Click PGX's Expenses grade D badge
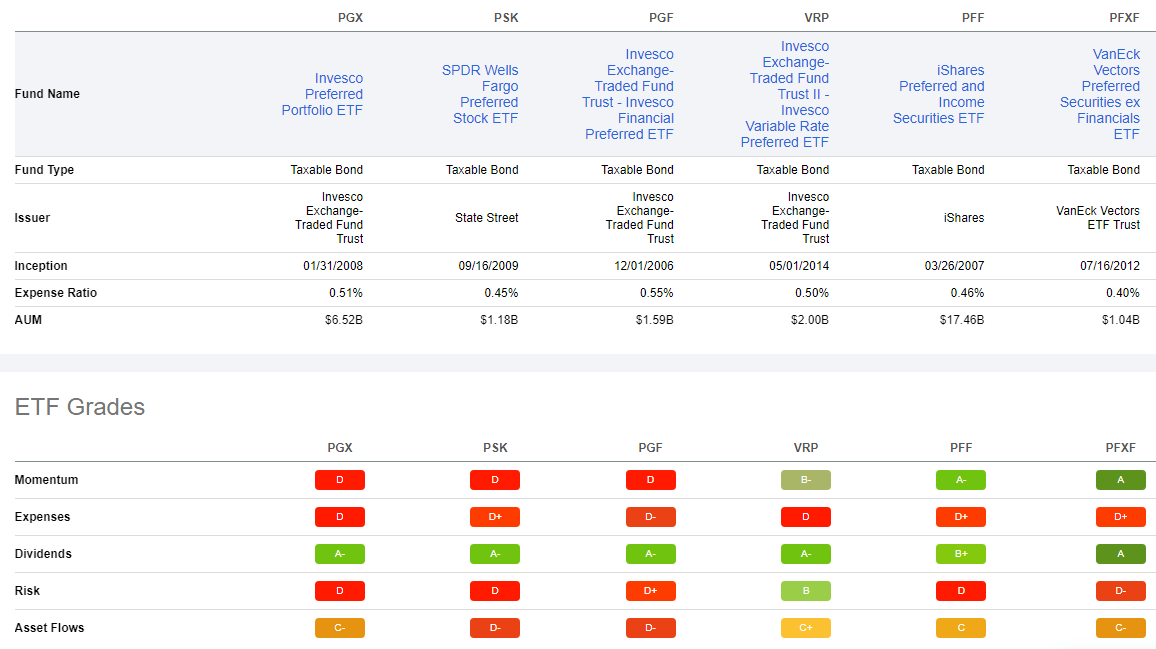This screenshot has height=649, width=1156. click(x=340, y=517)
